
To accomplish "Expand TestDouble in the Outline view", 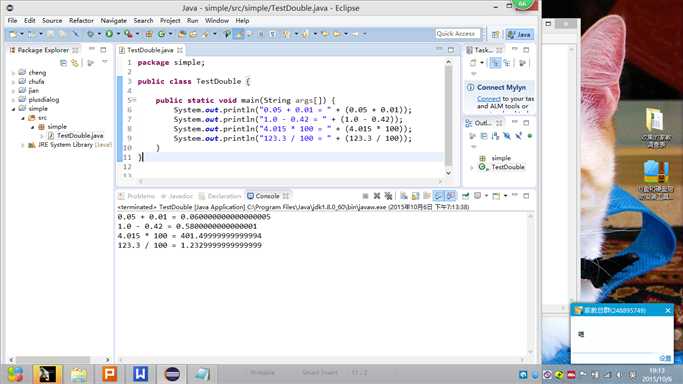I will click(x=472, y=167).
